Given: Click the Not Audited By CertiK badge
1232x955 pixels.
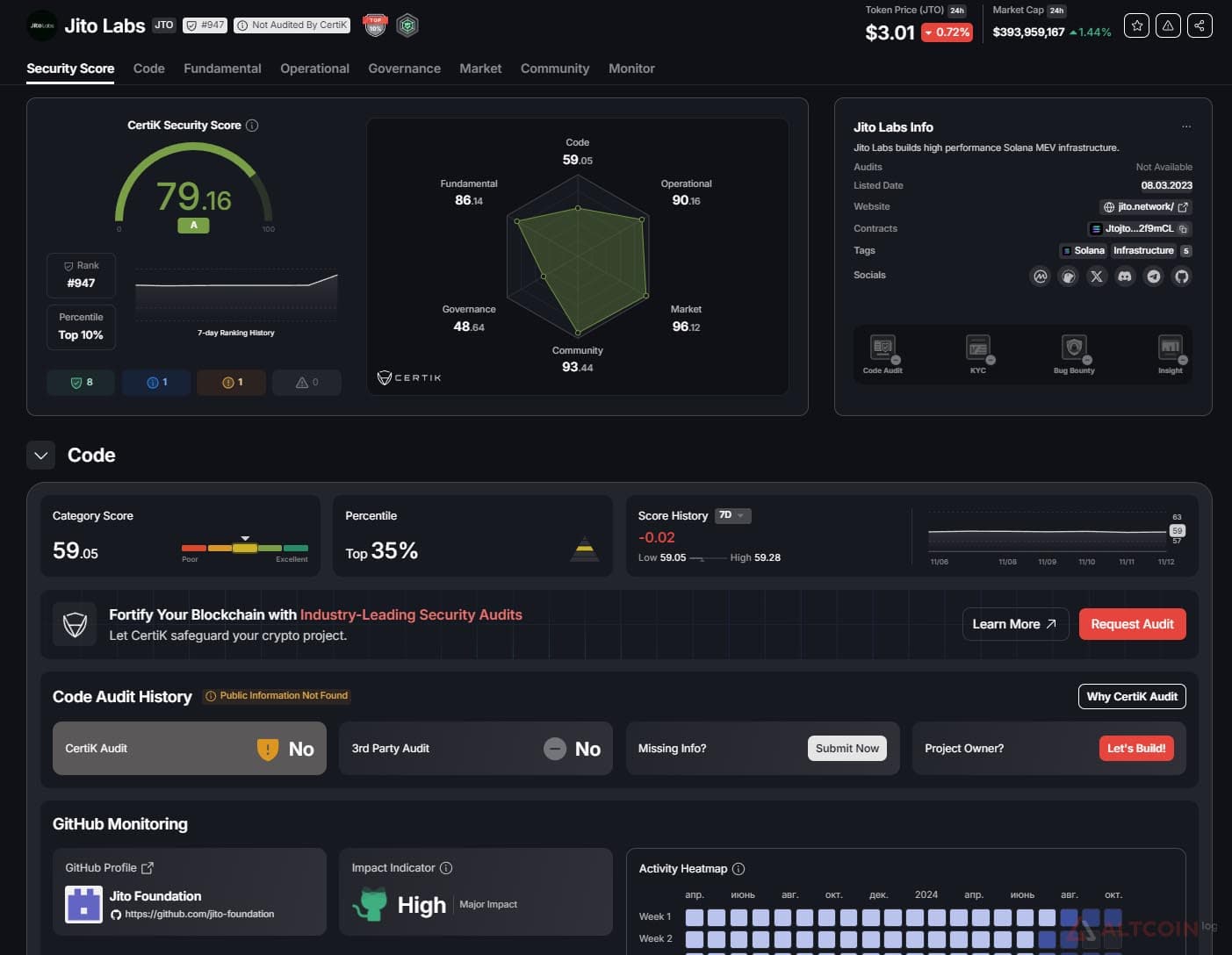Looking at the screenshot, I should (292, 25).
